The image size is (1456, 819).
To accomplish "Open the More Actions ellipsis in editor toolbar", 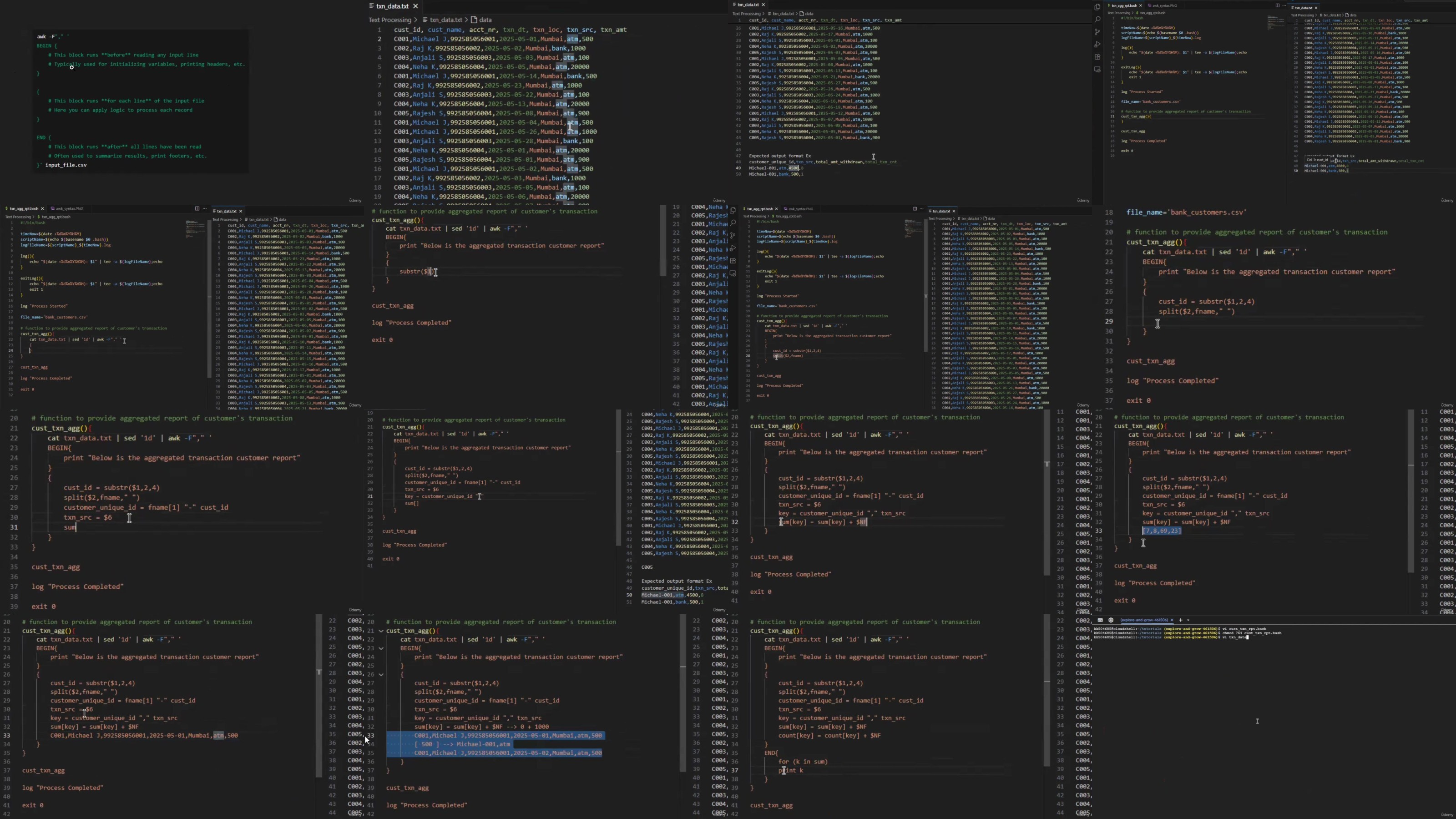I will click(1284, 5).
